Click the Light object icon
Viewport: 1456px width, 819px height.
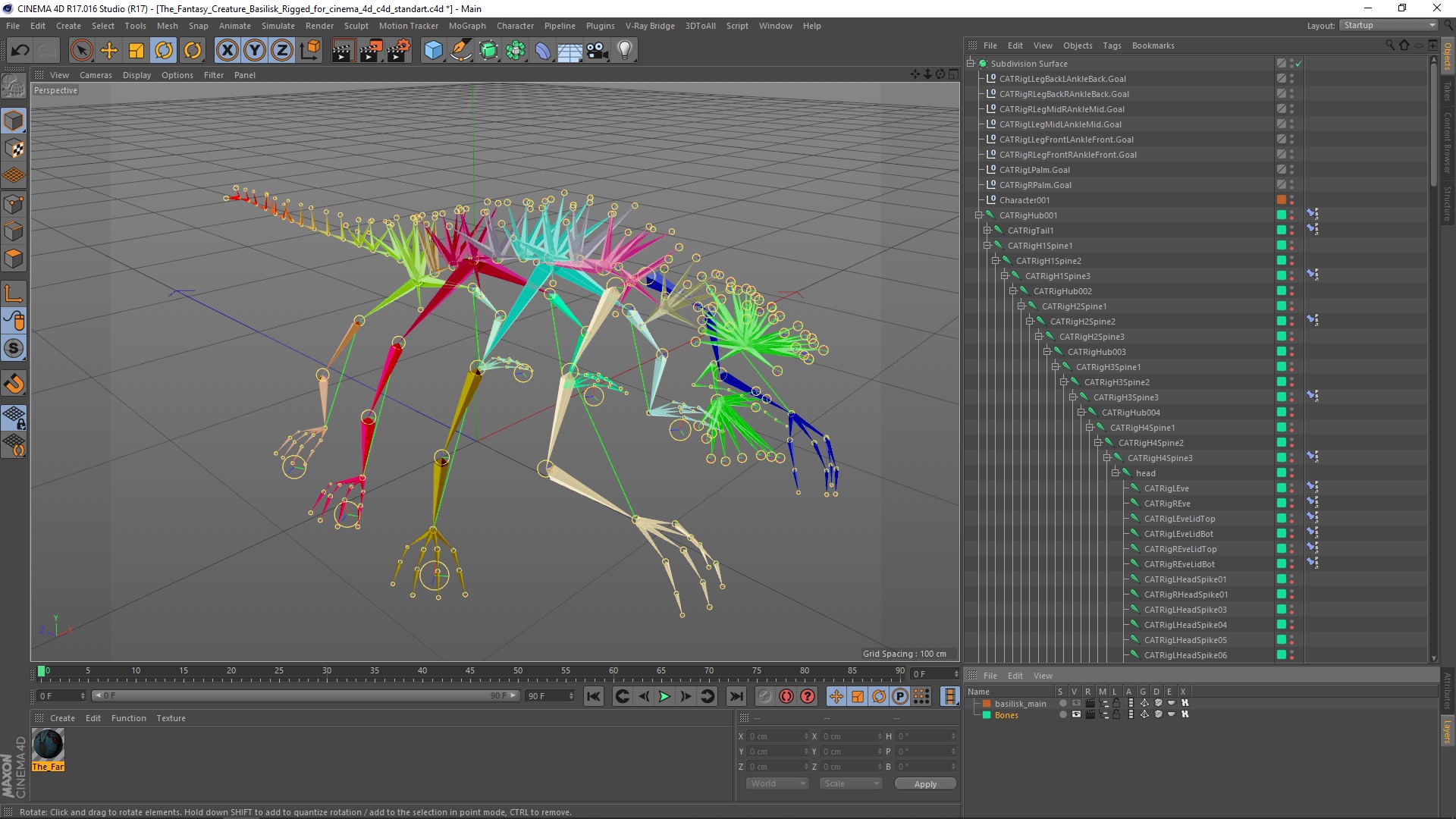pyautogui.click(x=624, y=51)
